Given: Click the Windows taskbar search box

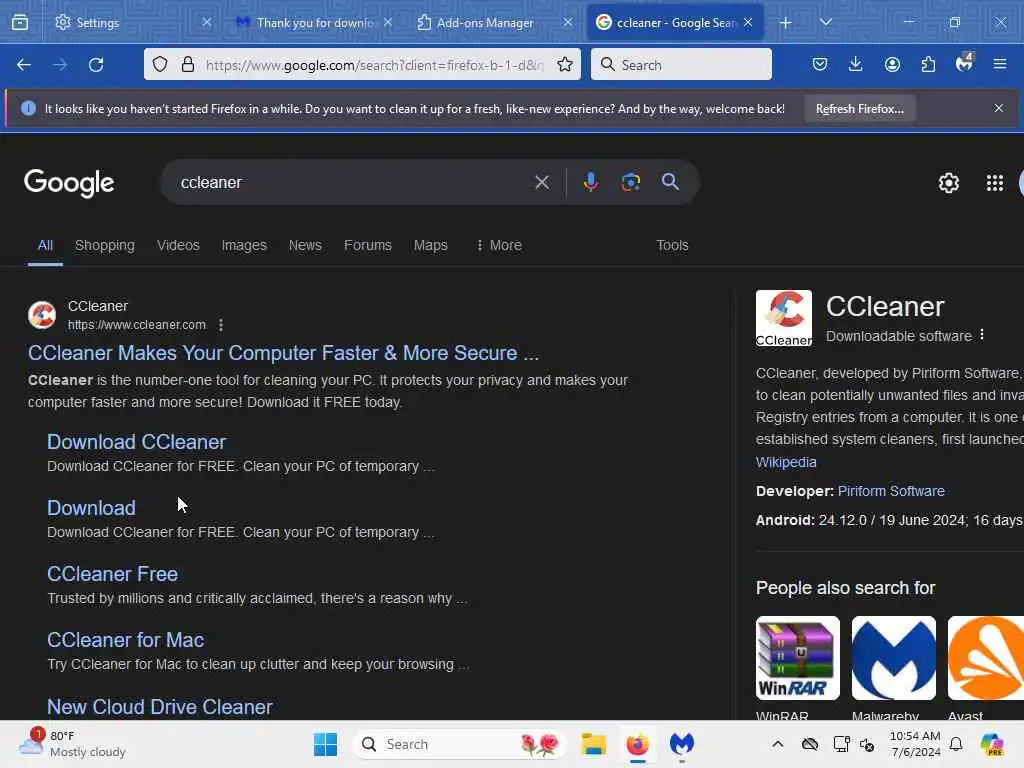Looking at the screenshot, I should 460,744.
